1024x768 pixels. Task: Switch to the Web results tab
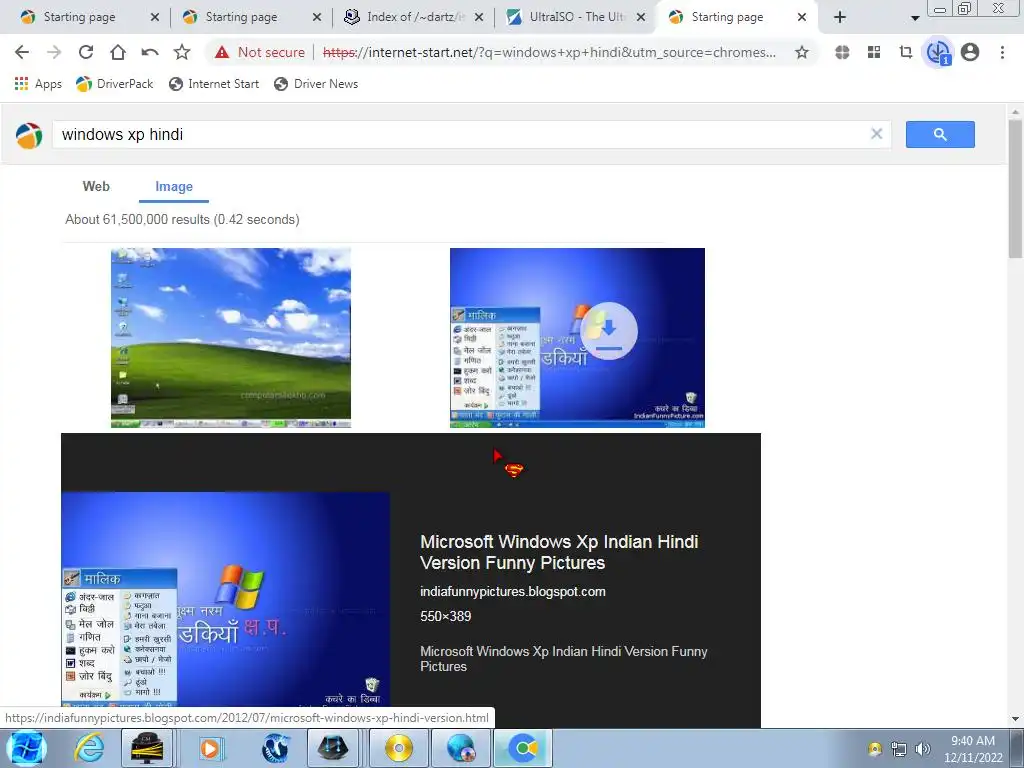(96, 187)
